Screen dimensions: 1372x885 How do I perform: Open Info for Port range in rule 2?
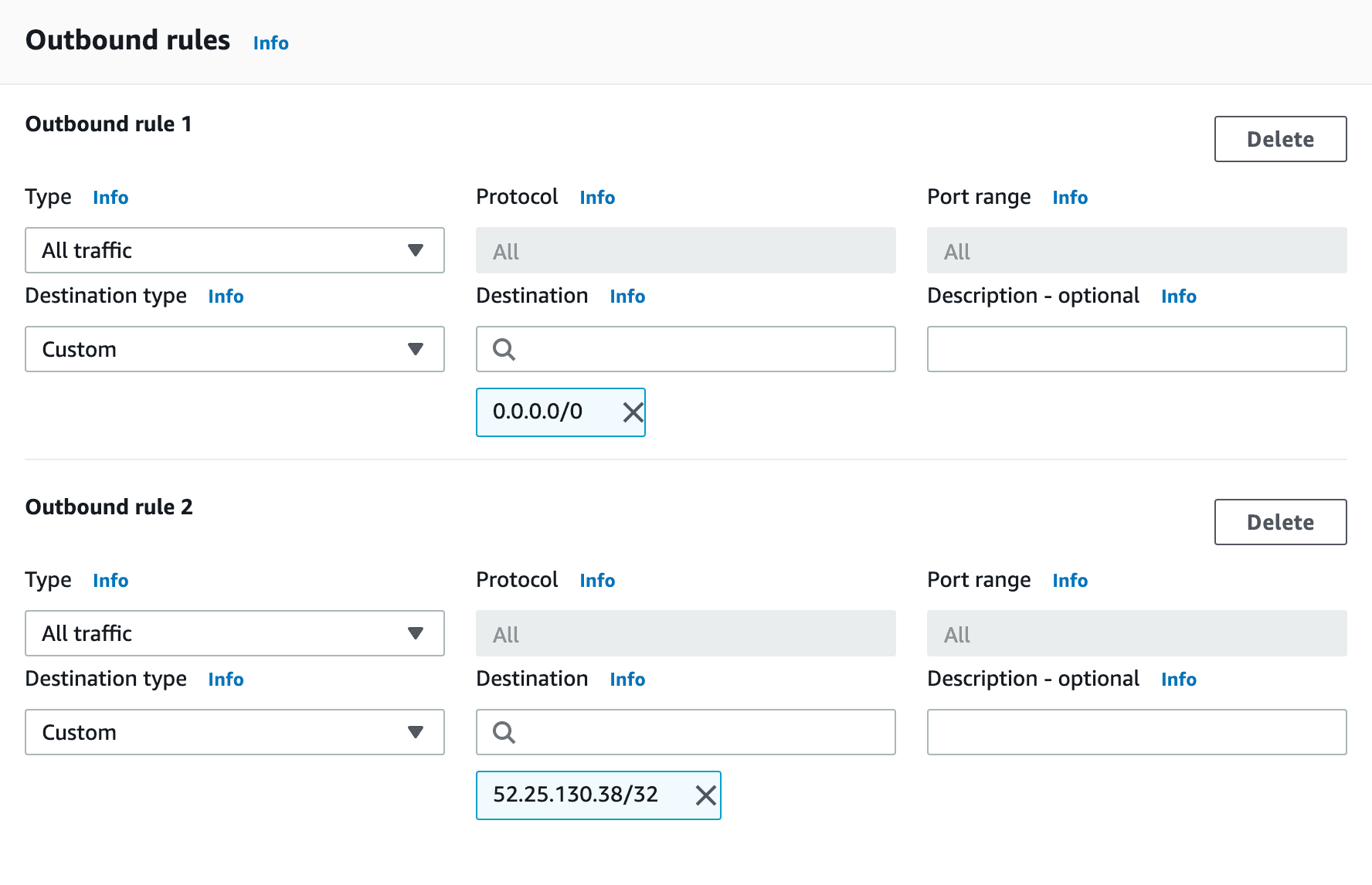tap(1069, 581)
